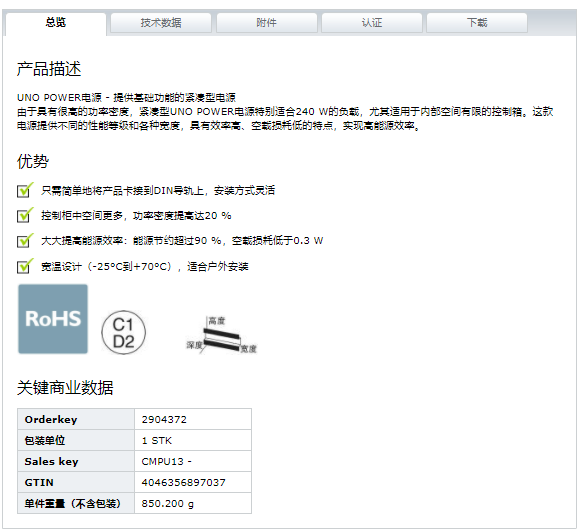Select the 认证 tab
This screenshot has height=532, width=581.
372,23
